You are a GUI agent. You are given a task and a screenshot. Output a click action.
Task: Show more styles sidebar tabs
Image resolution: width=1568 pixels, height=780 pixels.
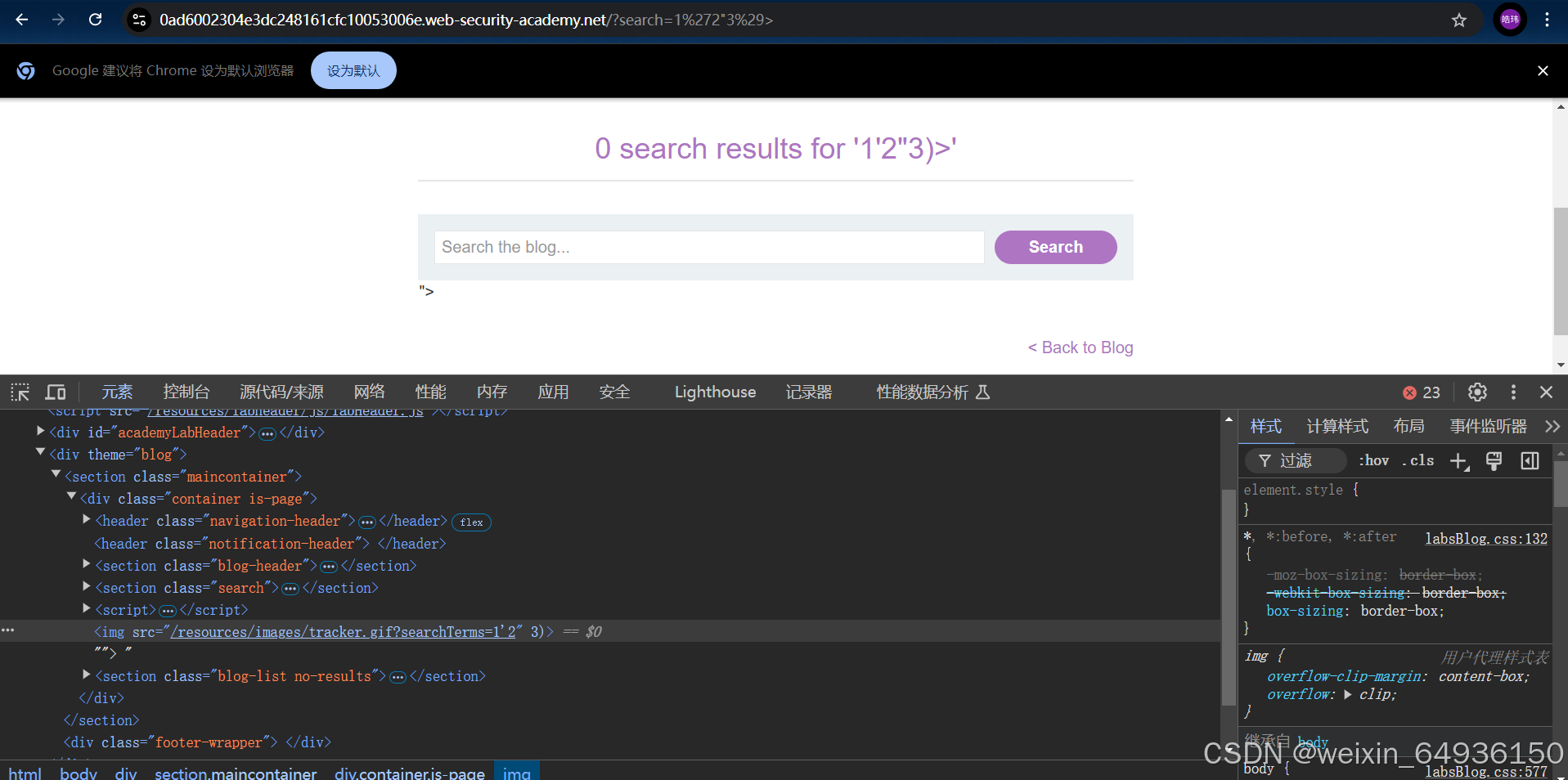coord(1552,427)
